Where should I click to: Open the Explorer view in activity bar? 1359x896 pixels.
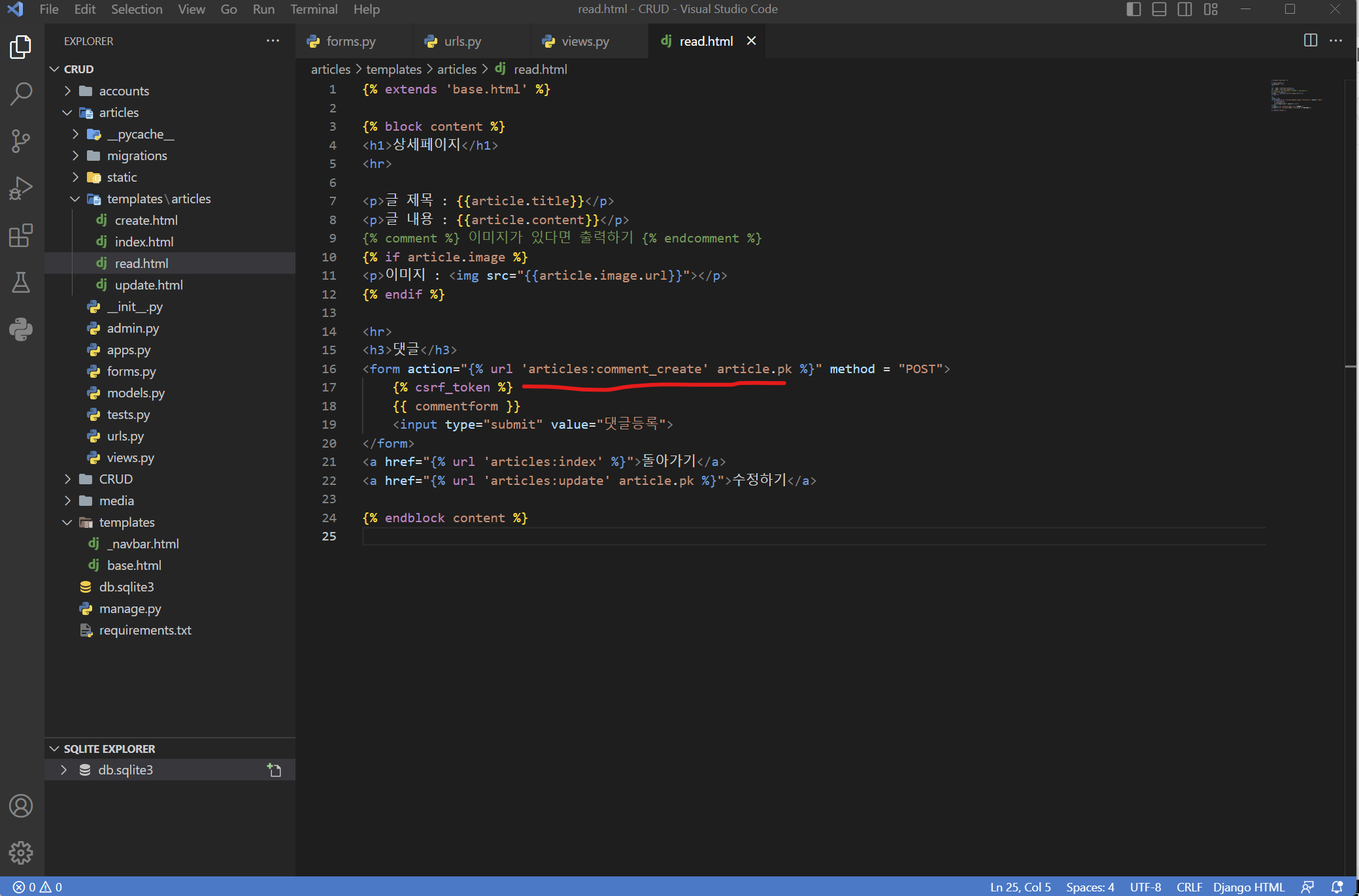(21, 47)
